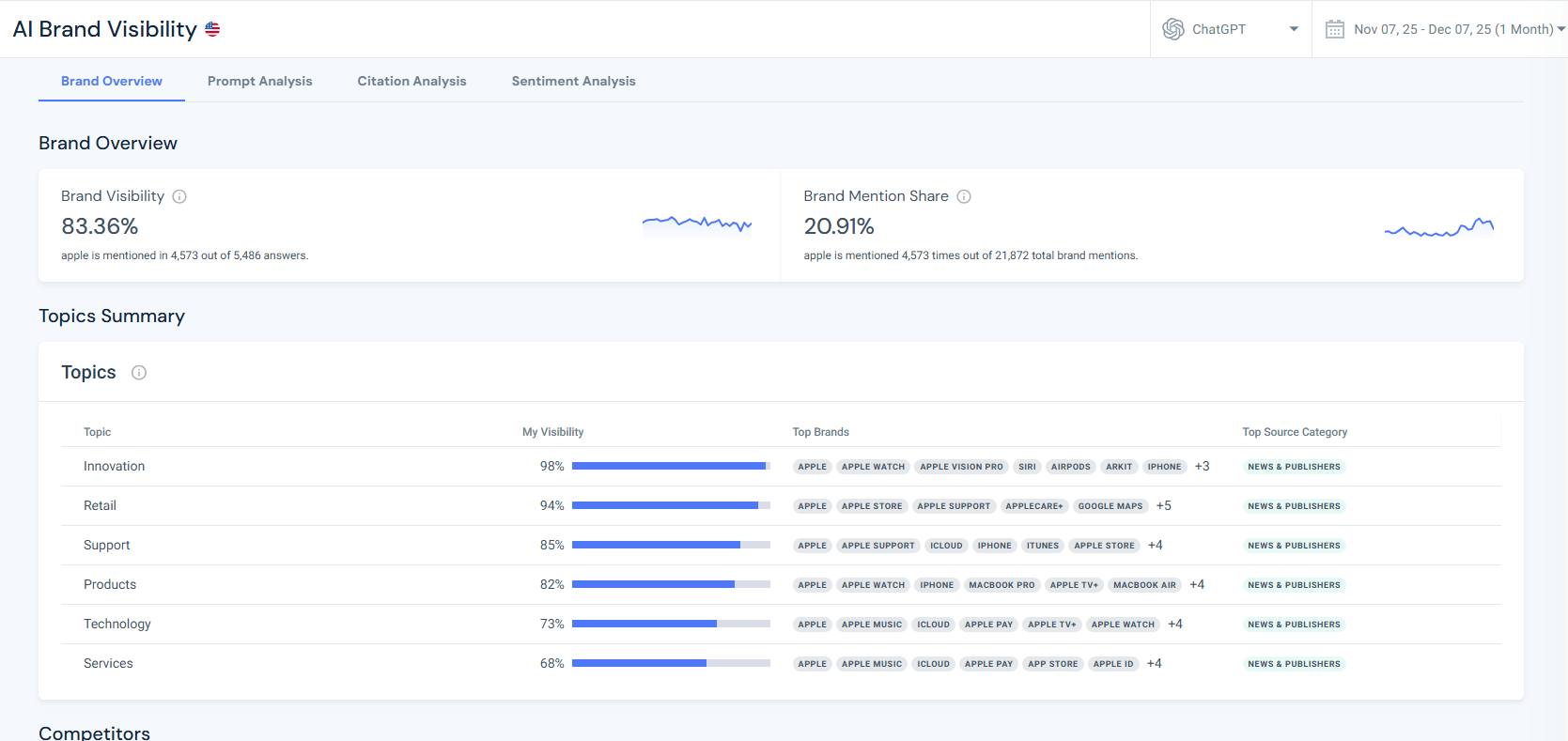The image size is (1568, 741).
Task: Click the Innovation 98% visibility bar
Action: pyautogui.click(x=671, y=466)
